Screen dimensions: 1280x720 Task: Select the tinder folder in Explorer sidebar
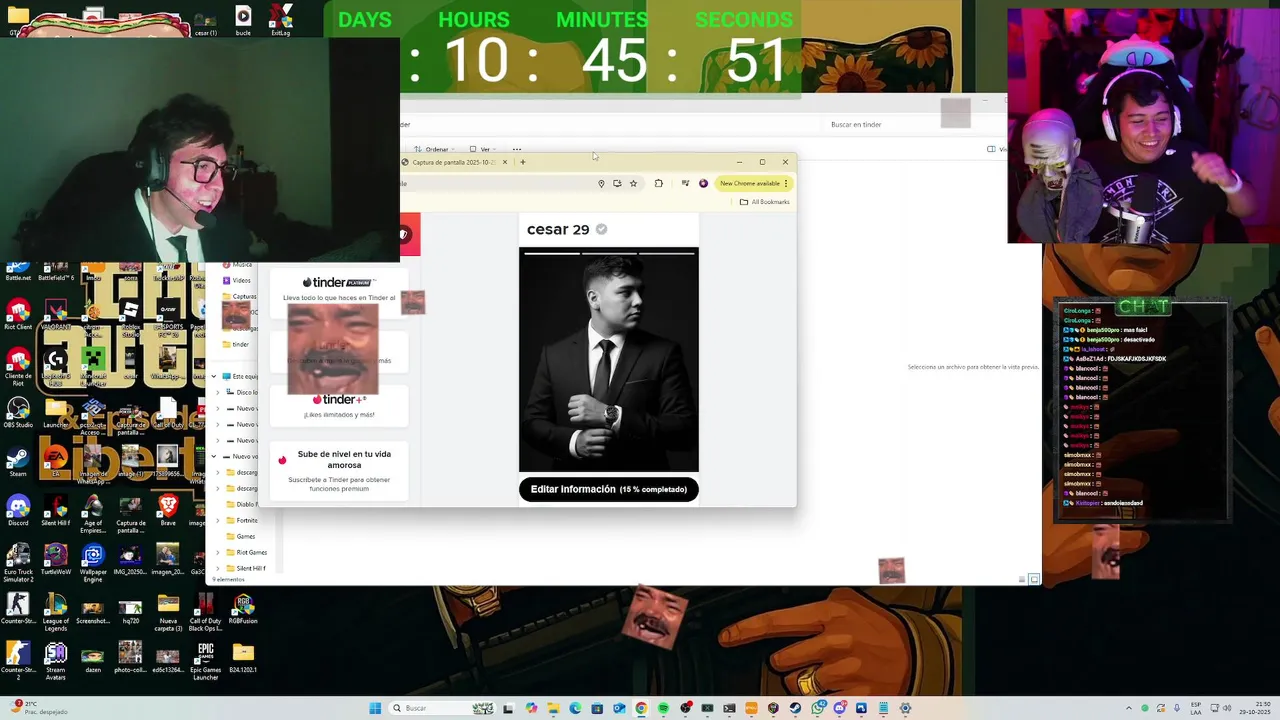tap(236, 344)
